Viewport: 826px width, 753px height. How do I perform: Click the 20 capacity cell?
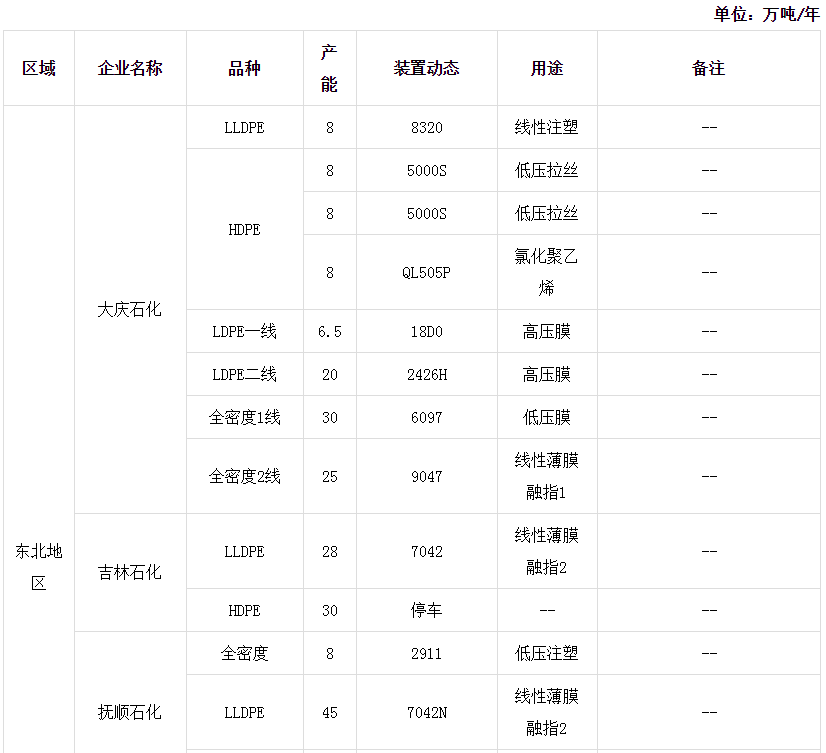pyautogui.click(x=330, y=374)
